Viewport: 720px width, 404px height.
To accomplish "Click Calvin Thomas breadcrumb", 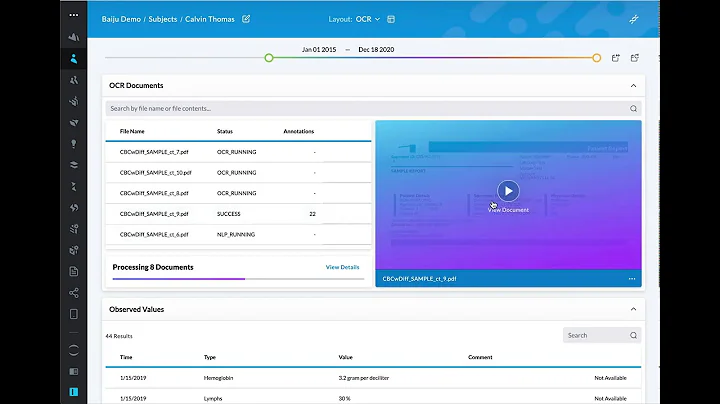I will pos(209,19).
